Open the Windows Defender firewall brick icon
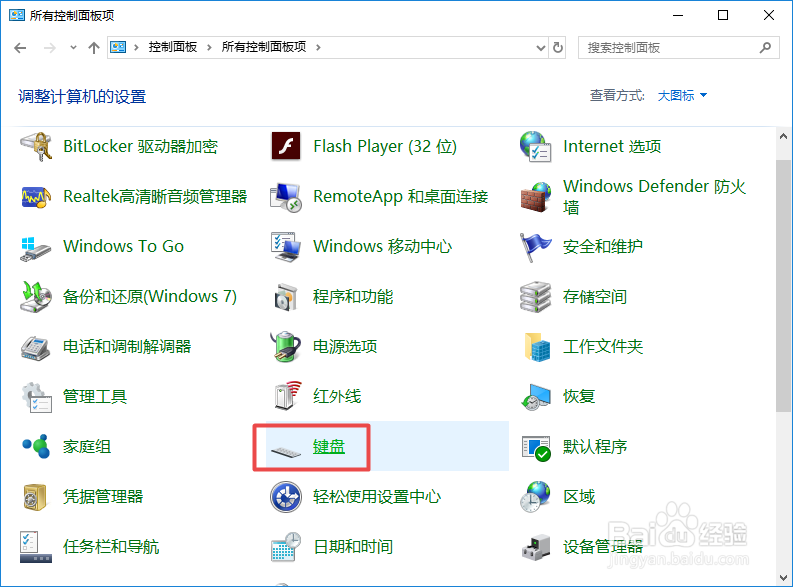793x587 pixels. pyautogui.click(x=536, y=197)
